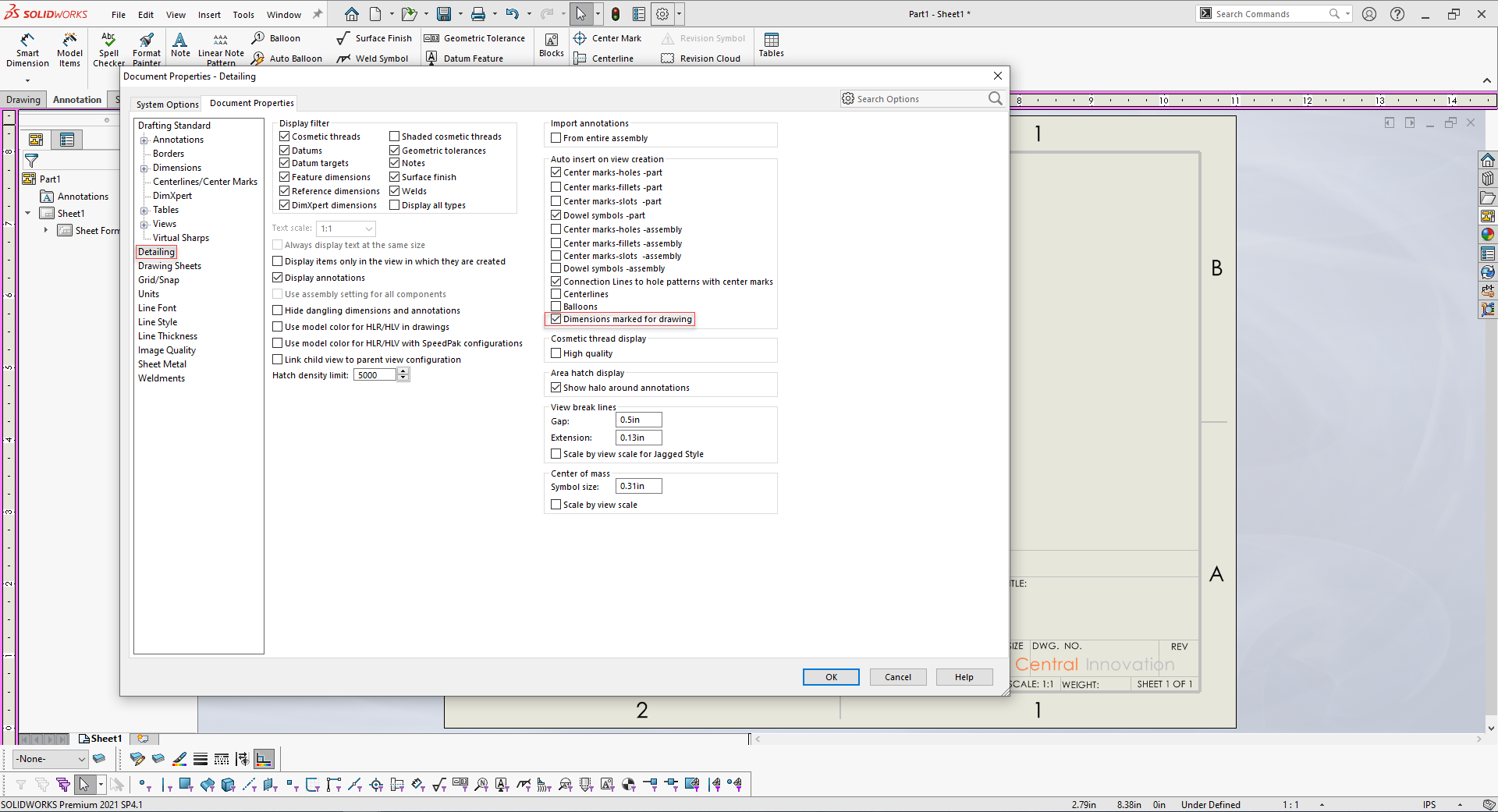1498x812 pixels.
Task: Click the Gap value input field
Action: (638, 420)
